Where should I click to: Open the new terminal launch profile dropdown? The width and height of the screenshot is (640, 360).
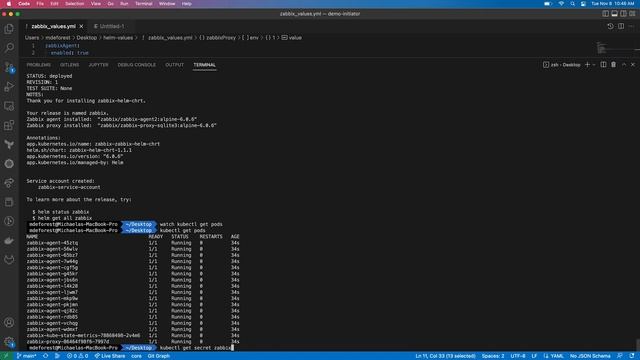594,64
